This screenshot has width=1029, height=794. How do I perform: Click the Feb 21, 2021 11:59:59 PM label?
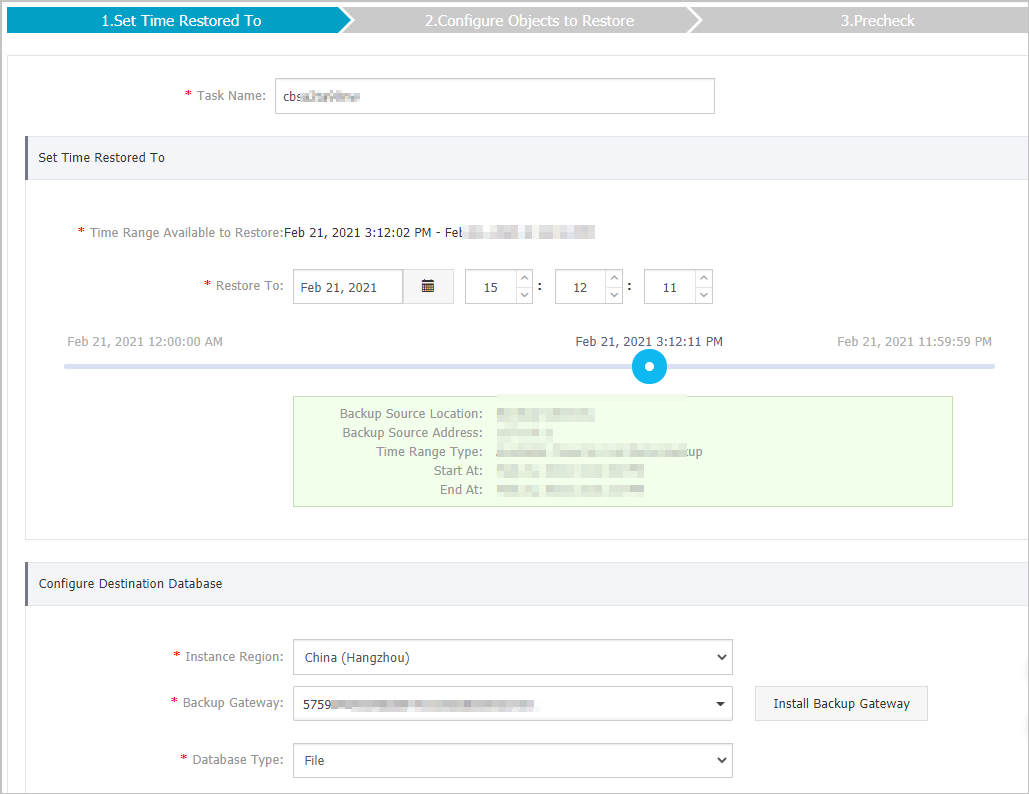[914, 341]
